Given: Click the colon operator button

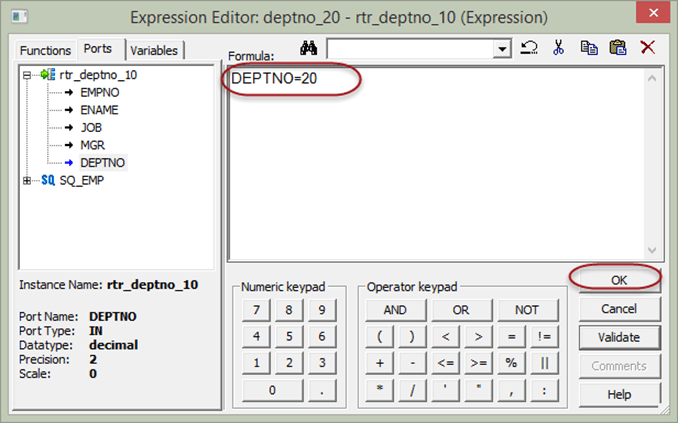Looking at the screenshot, I should click(x=544, y=390).
